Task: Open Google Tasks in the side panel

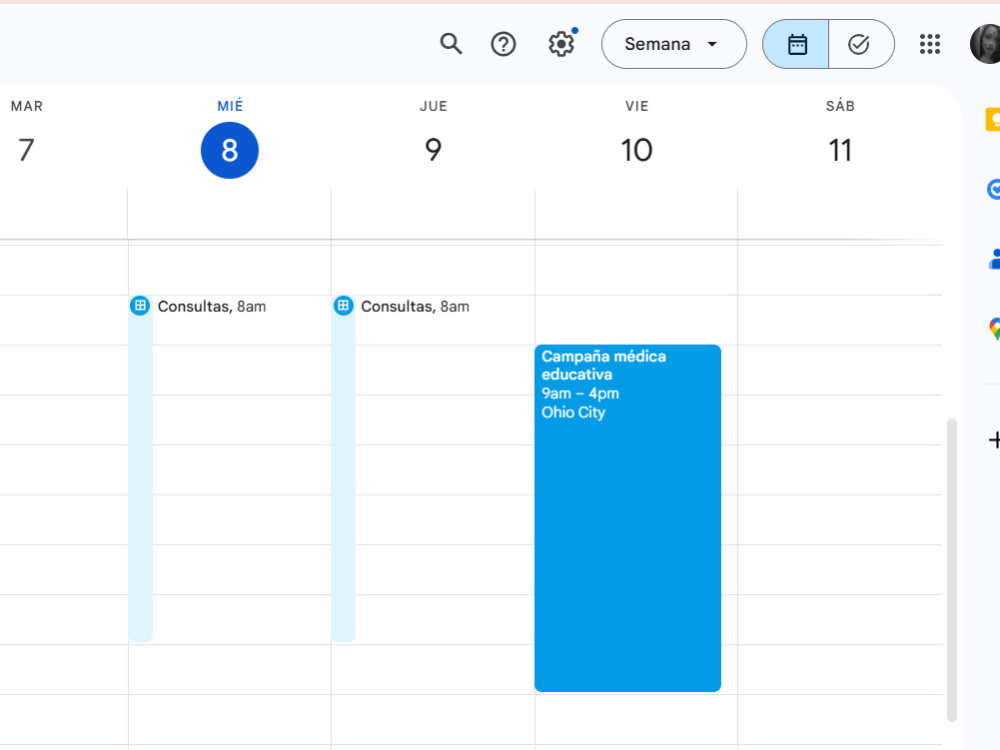Action: [x=993, y=189]
